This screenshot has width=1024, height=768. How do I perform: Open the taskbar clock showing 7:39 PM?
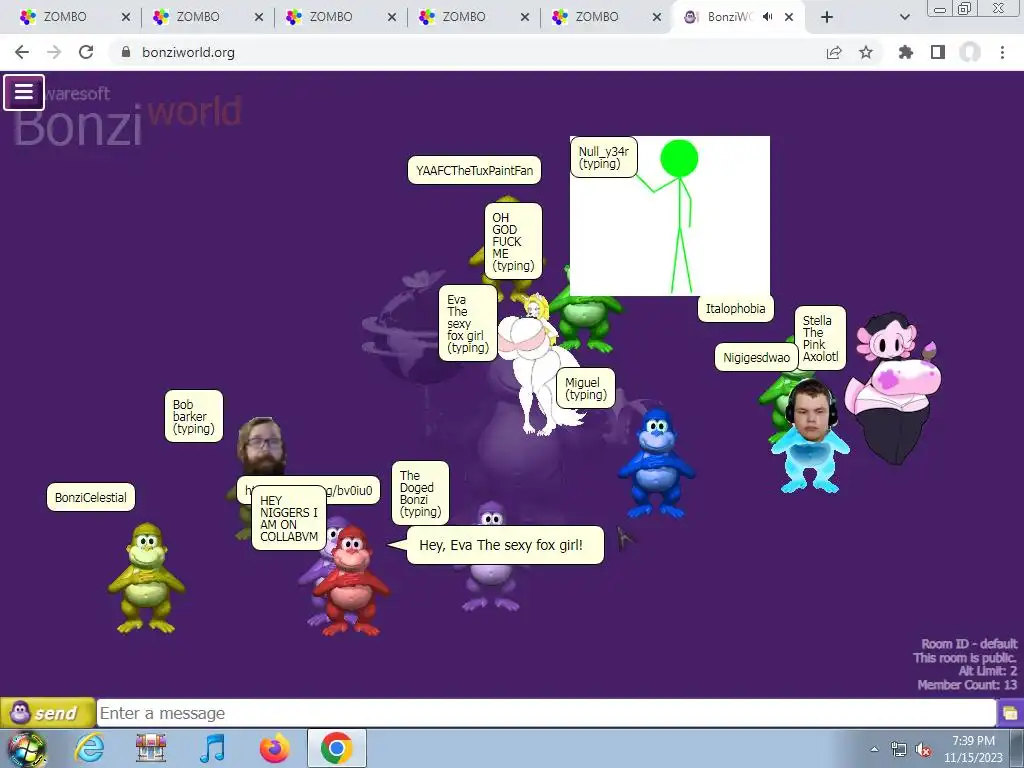tap(973, 749)
